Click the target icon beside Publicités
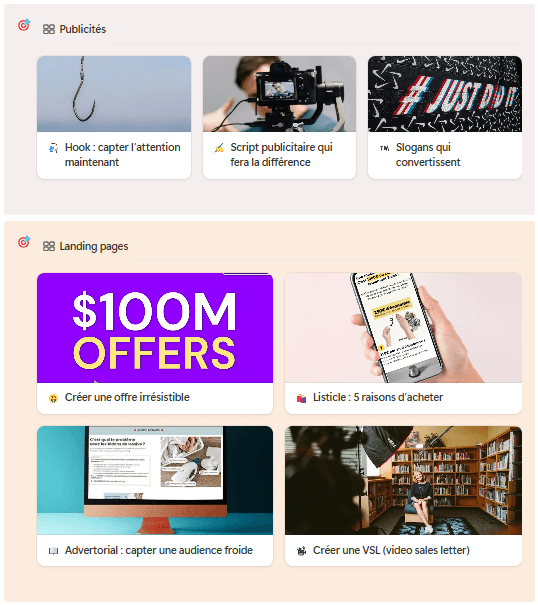The width and height of the screenshot is (538, 605). 24,25
